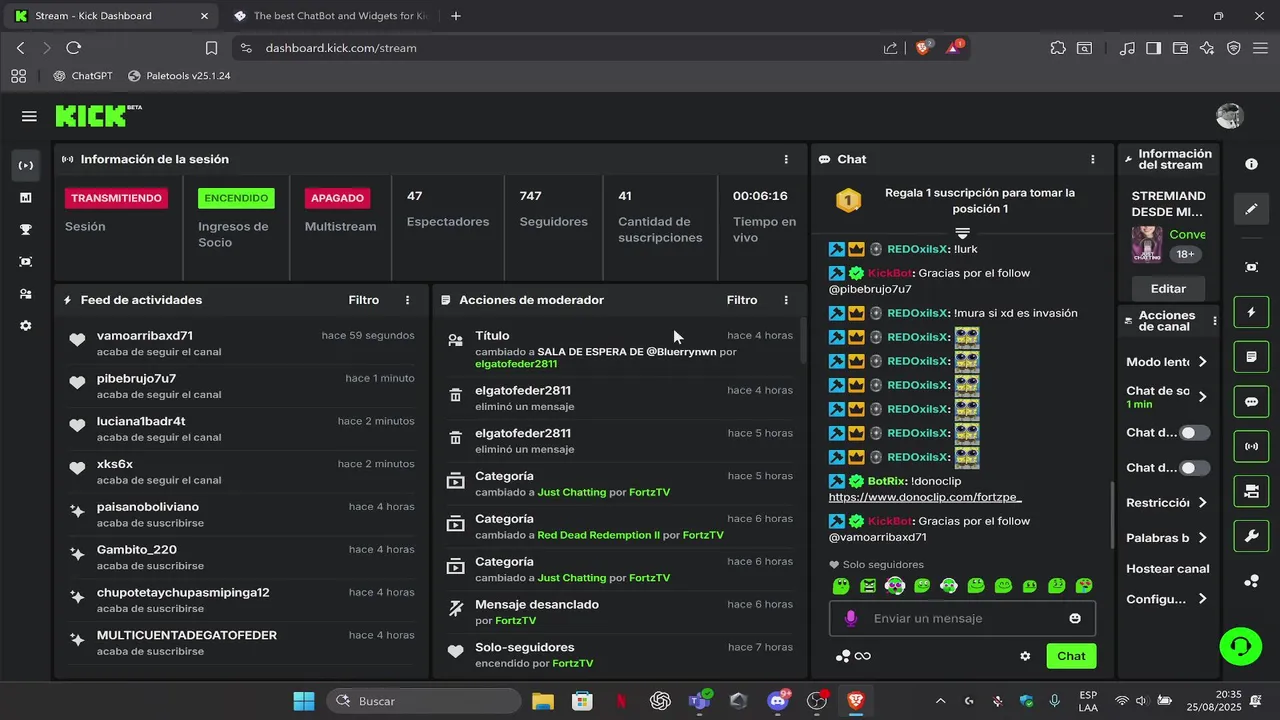
Task: Open the analytics chart icon in sidebar
Action: (x=26, y=198)
